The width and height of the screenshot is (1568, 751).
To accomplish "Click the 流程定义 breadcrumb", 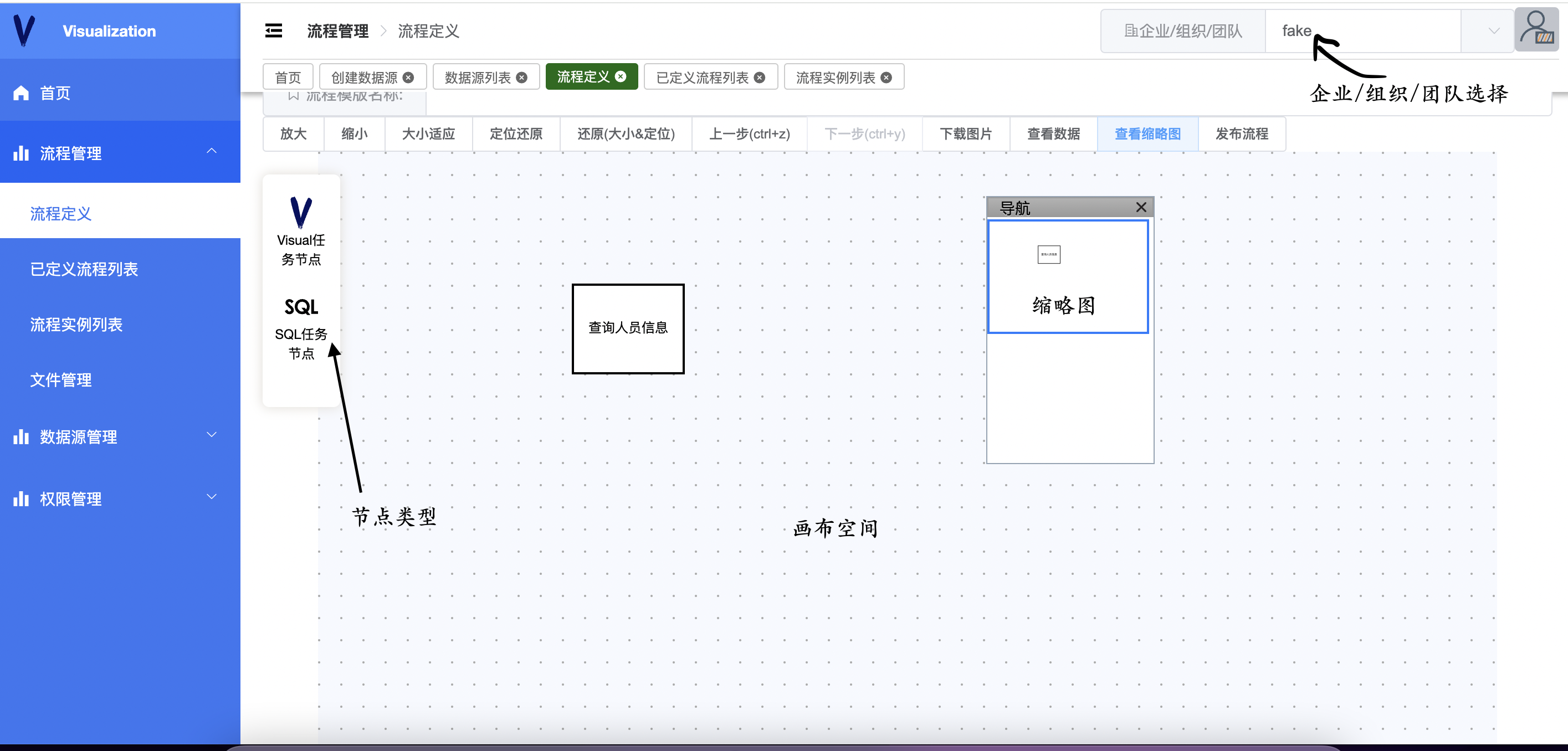I will [x=428, y=31].
